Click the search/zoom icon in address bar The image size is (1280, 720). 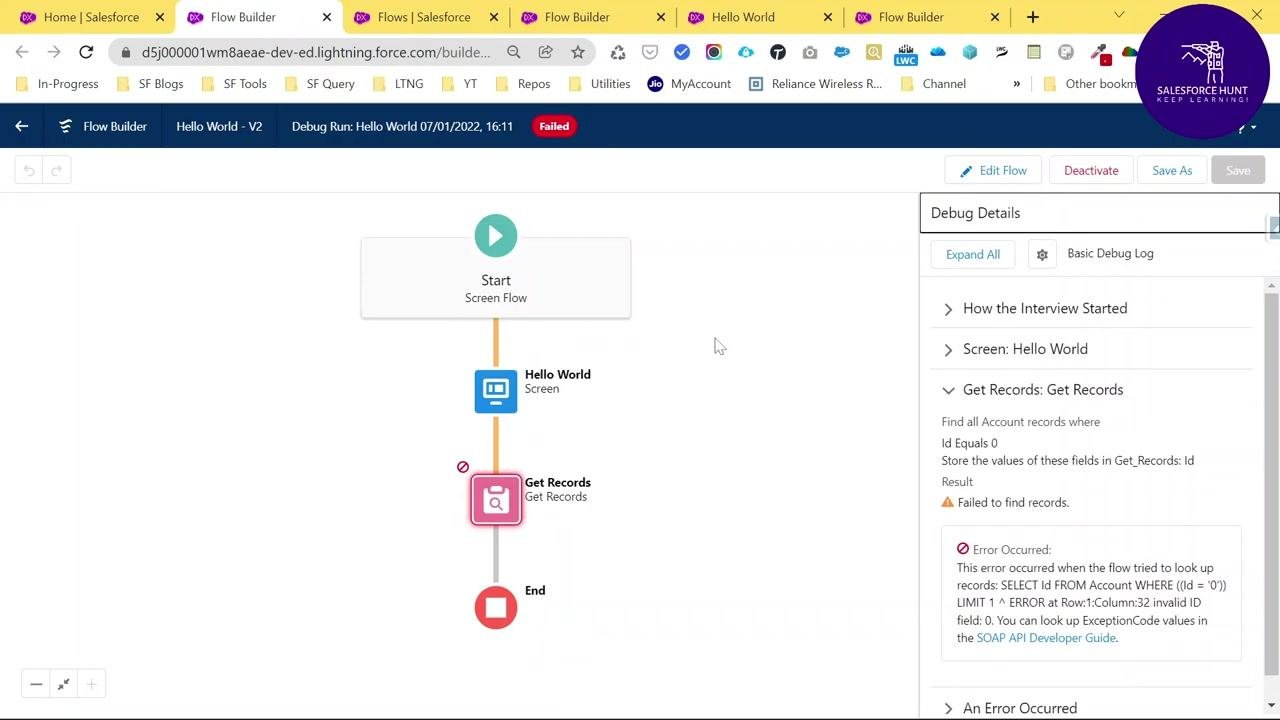[x=513, y=52]
